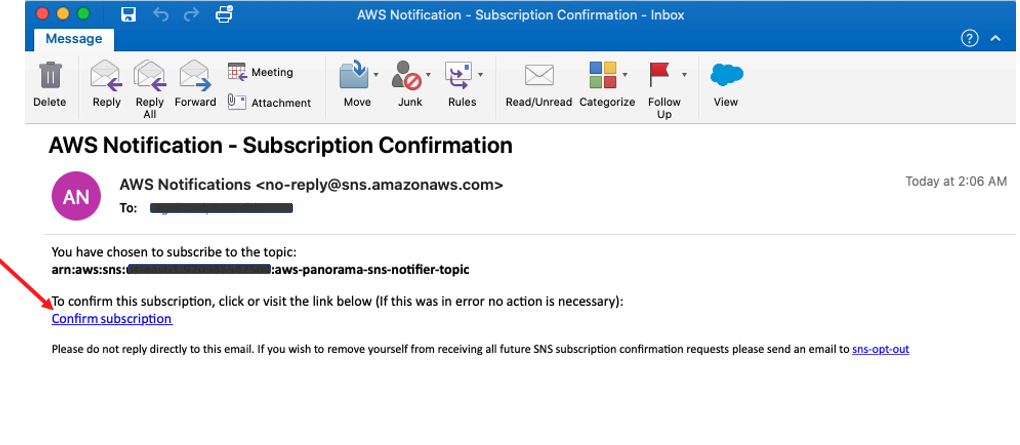Screen dimensions: 1020x445
Task: Expand the Move dropdown arrow
Action: [376, 74]
